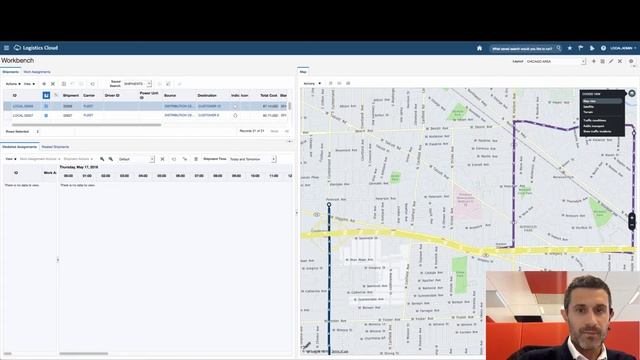Click the Destination column header

tap(207, 95)
